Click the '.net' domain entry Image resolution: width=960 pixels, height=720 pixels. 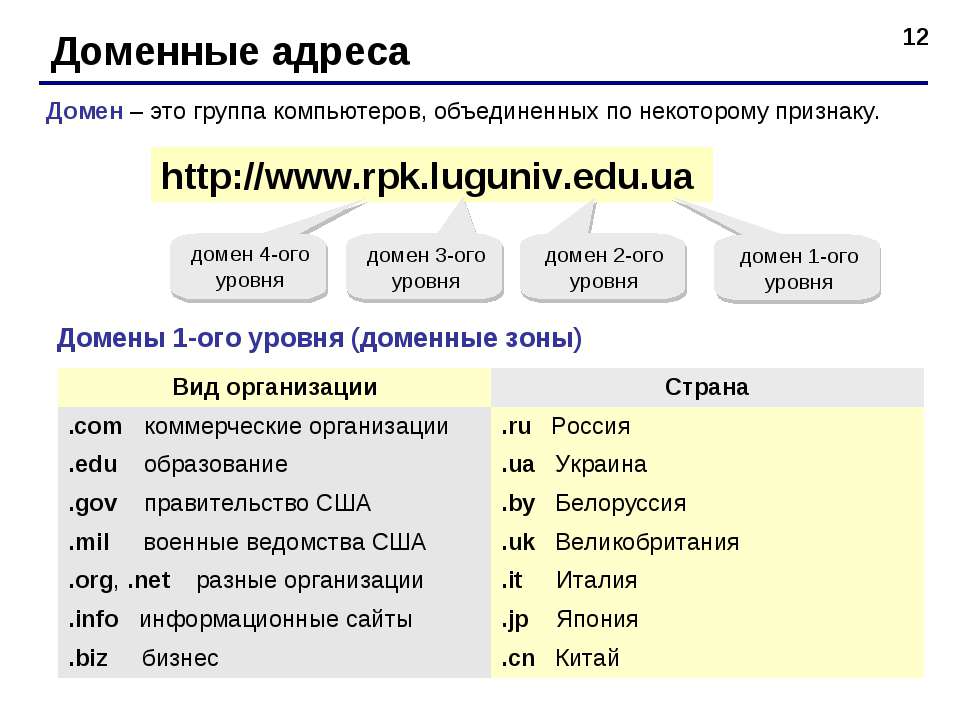point(149,580)
